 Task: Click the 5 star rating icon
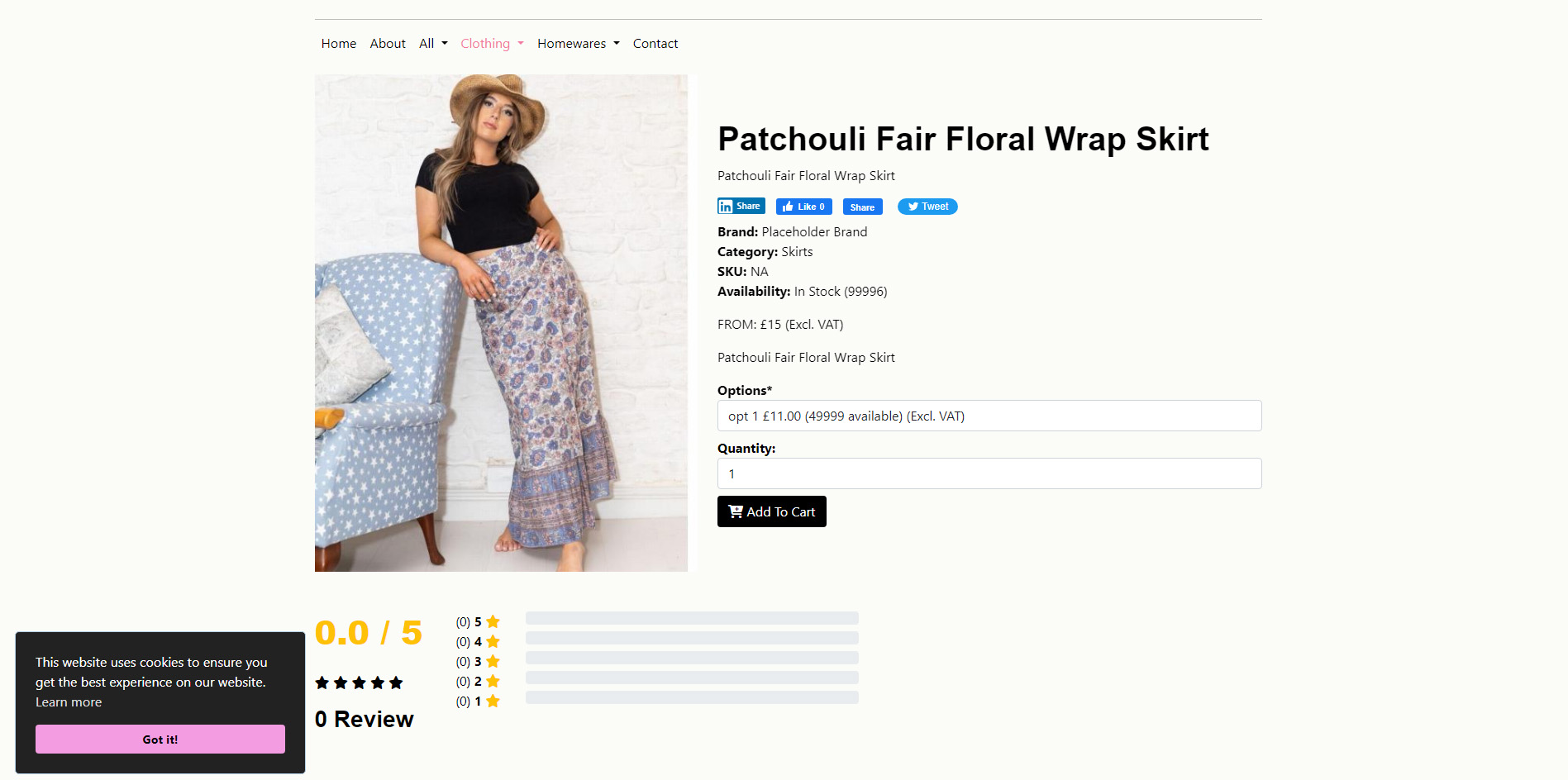pyautogui.click(x=493, y=621)
